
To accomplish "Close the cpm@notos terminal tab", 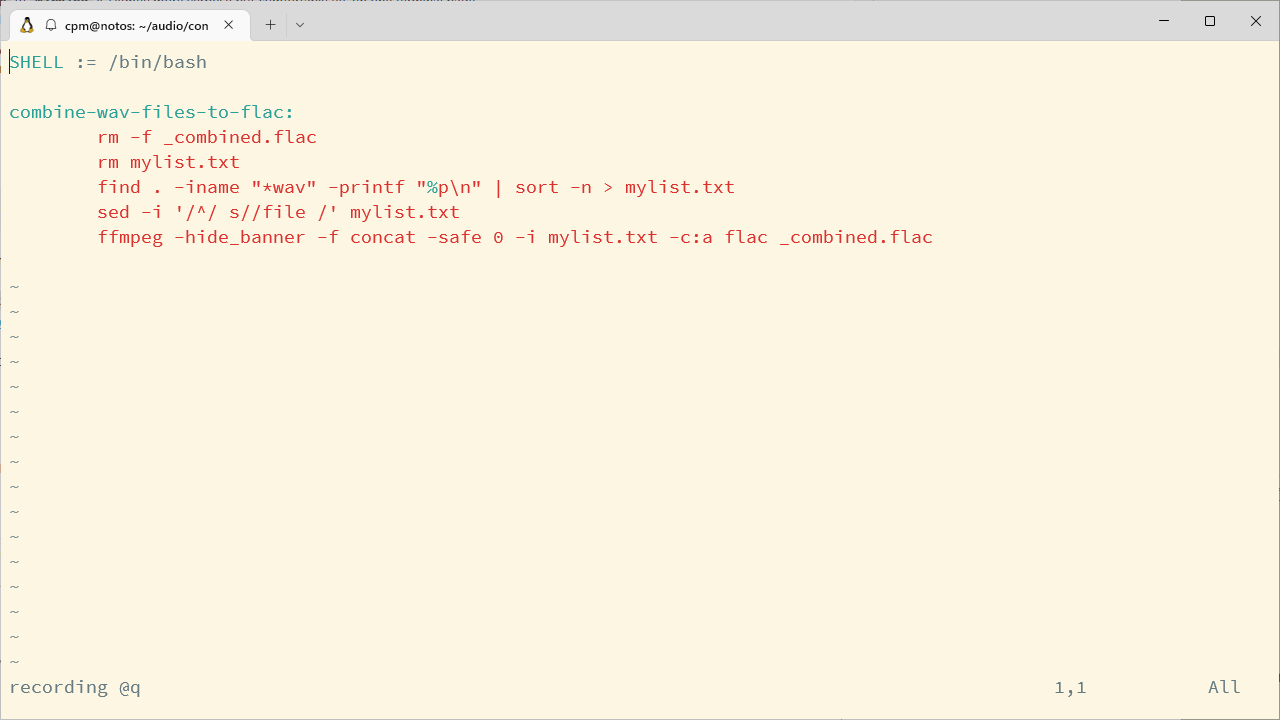I will 229,25.
